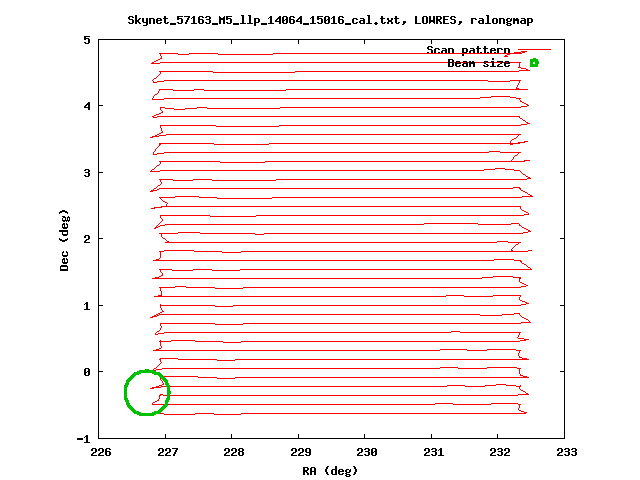Screen dimensions: 640x480
Task: Click the RA tick label 233
Action: click(567, 452)
